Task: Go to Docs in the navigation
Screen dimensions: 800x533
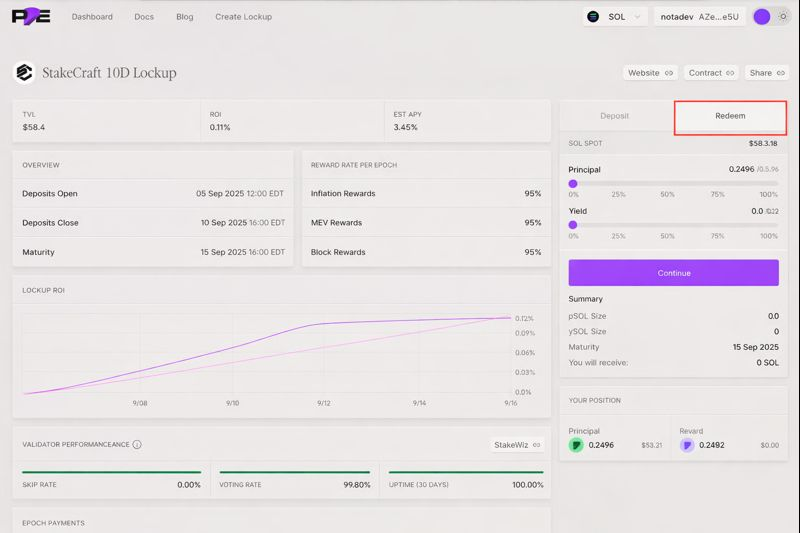Action: pyautogui.click(x=144, y=17)
